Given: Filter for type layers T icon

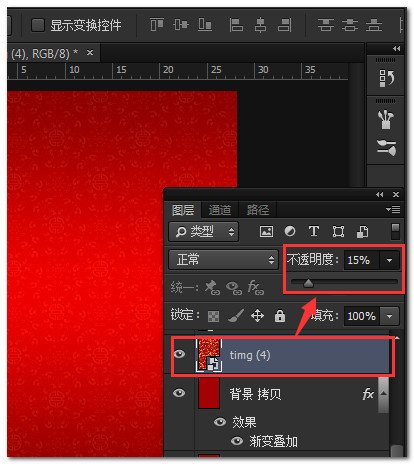Looking at the screenshot, I should click(314, 231).
